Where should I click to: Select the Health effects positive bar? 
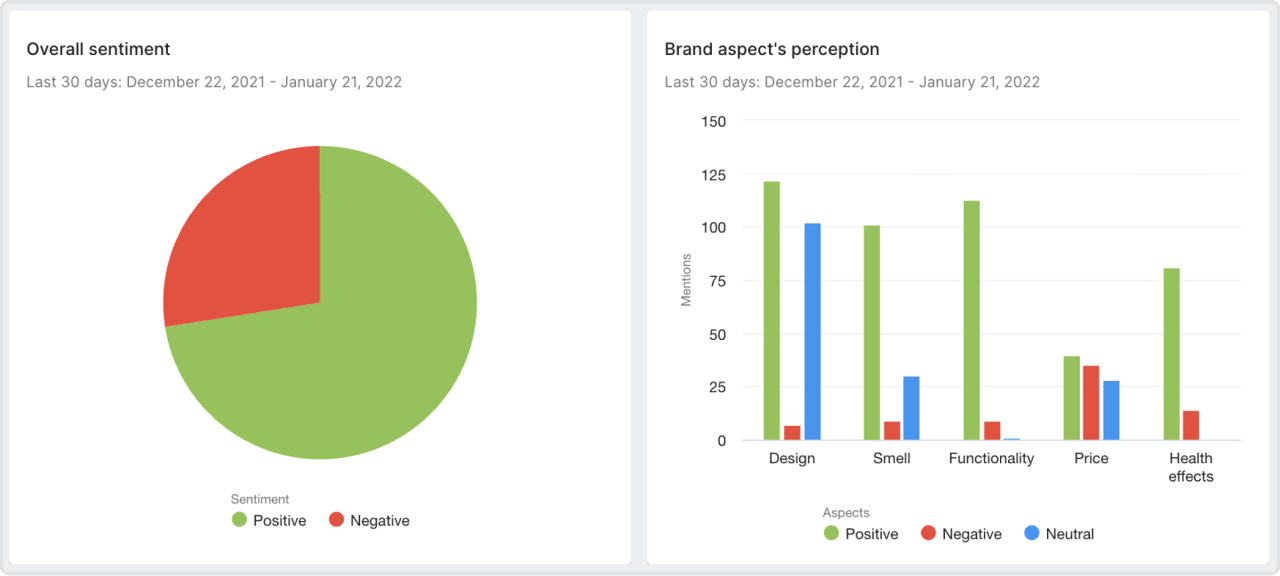tap(1171, 354)
